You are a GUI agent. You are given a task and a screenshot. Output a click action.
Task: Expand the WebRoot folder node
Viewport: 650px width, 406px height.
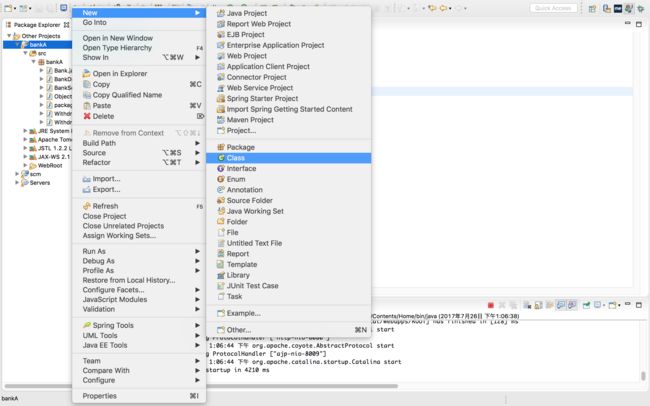[x=25, y=165]
